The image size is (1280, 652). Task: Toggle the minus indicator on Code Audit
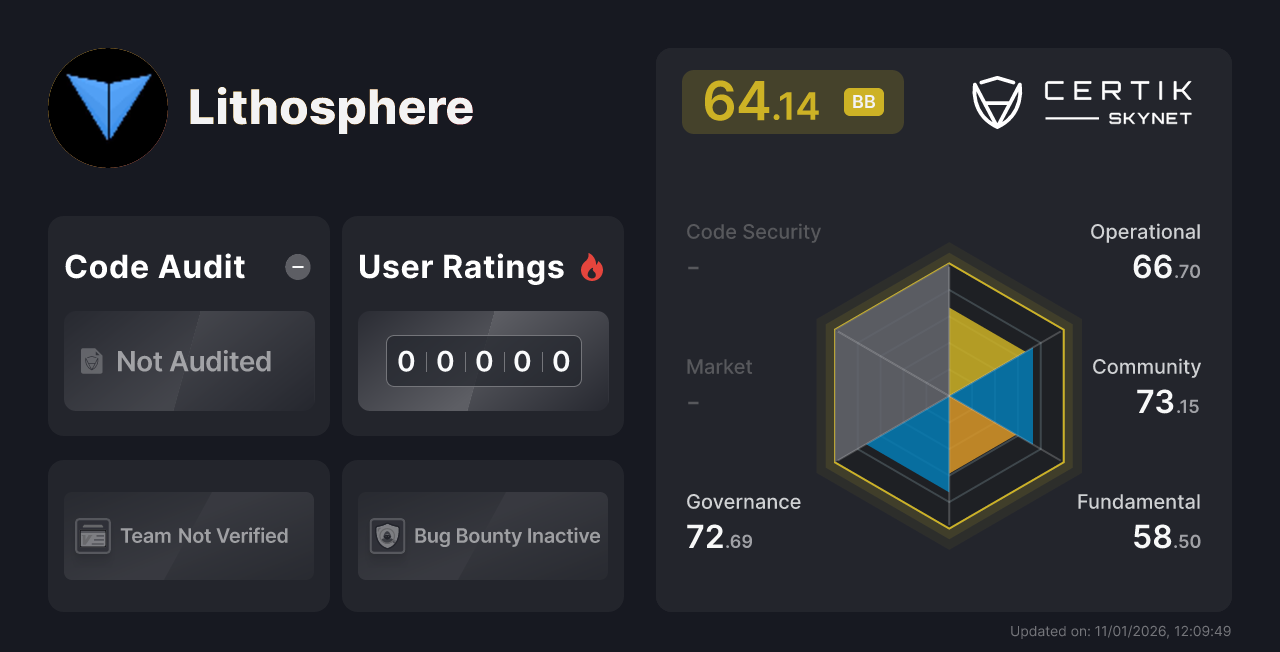pos(297,266)
